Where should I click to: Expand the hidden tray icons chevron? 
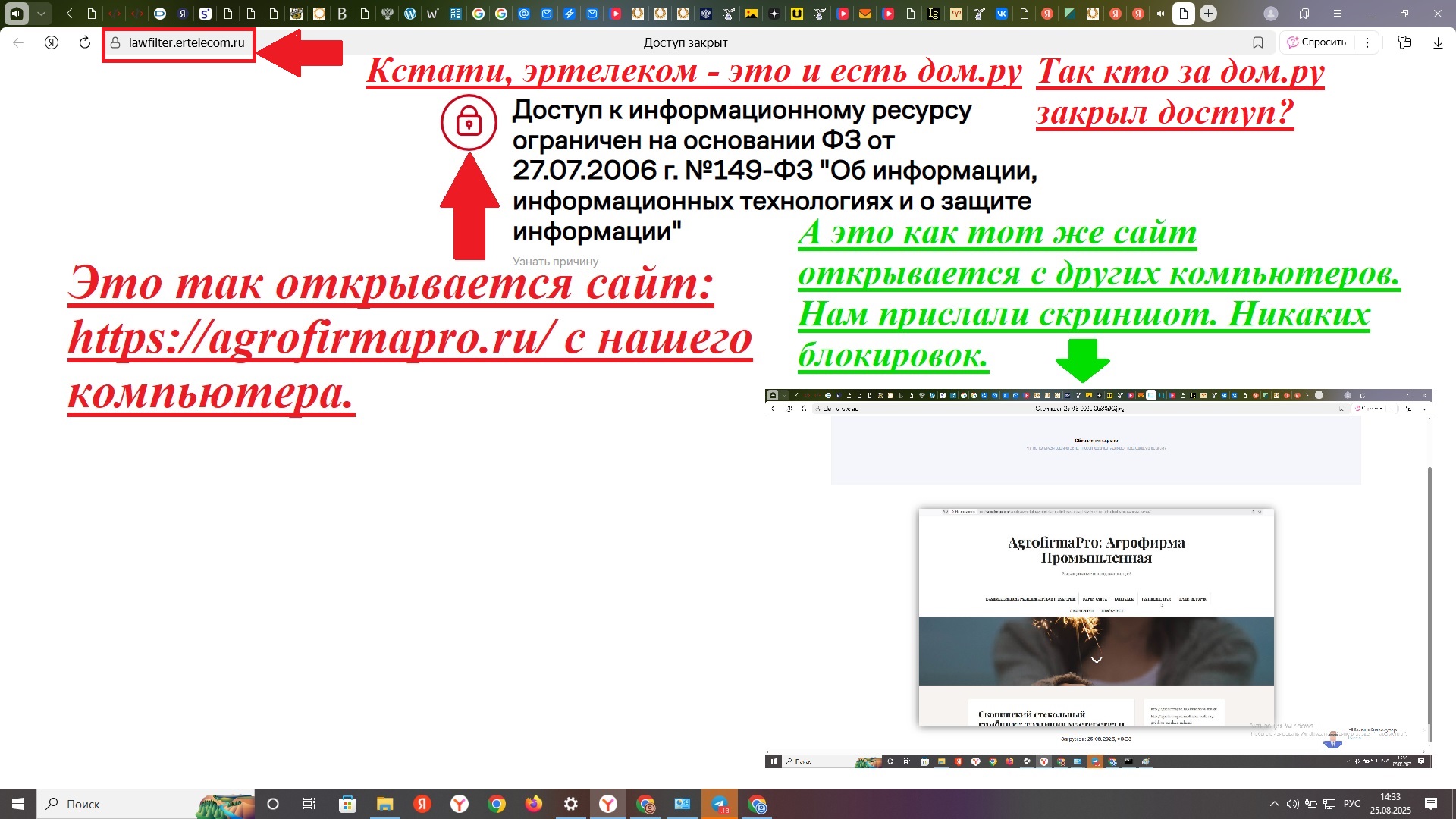(x=1275, y=804)
